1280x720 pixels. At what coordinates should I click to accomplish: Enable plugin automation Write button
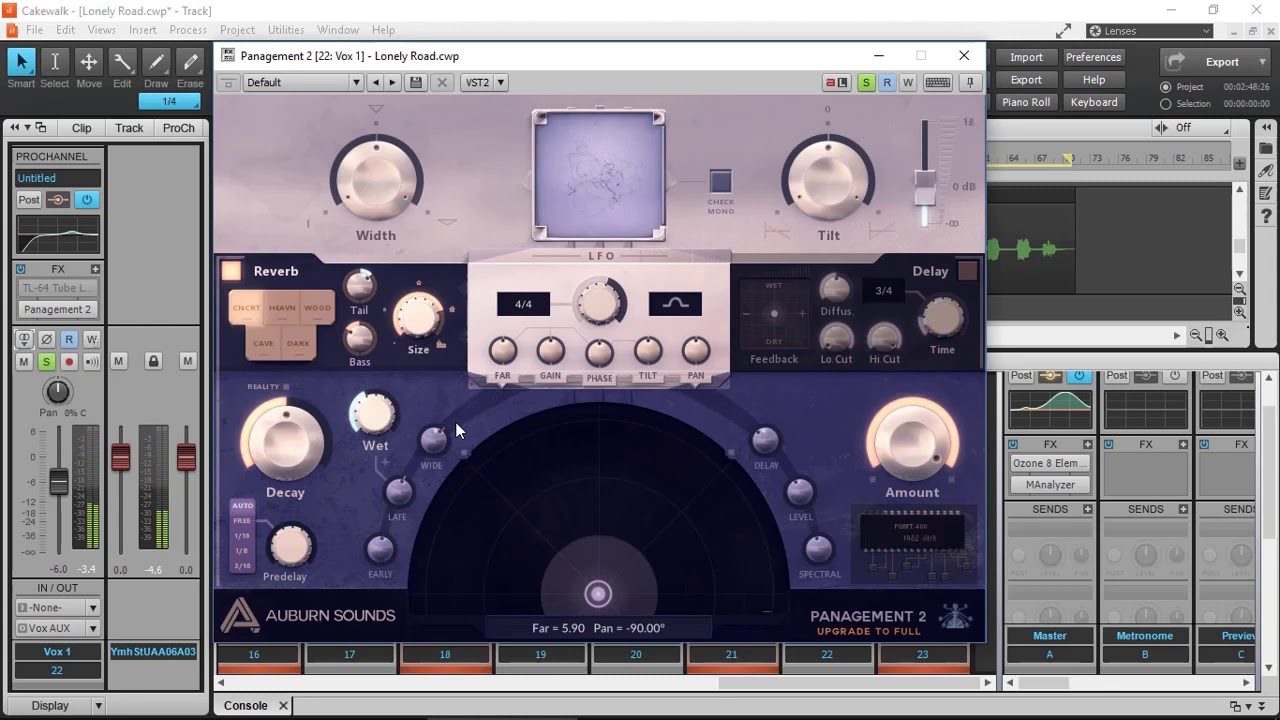(908, 82)
